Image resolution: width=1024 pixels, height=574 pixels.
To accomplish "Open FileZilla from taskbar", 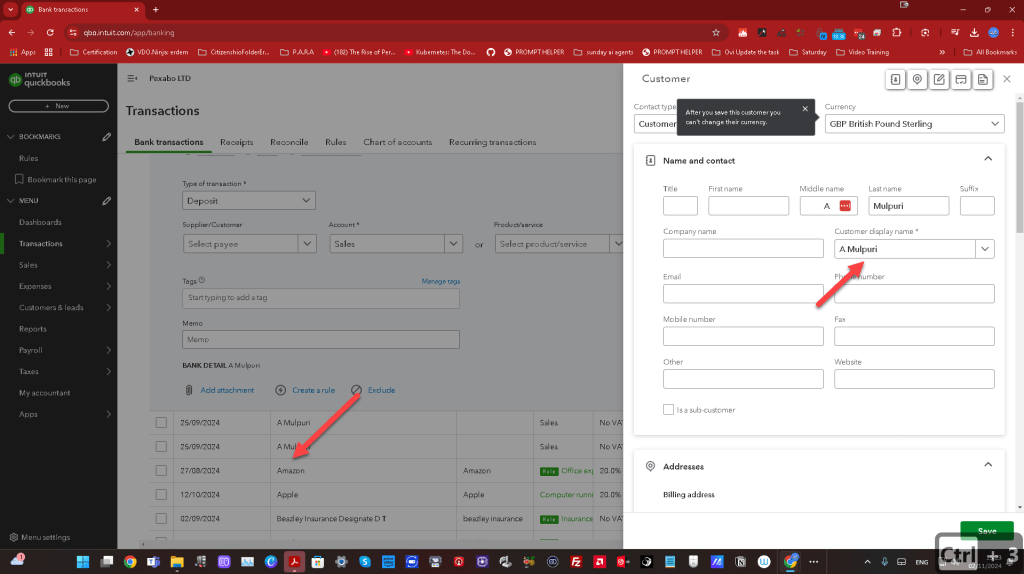I will pos(576,562).
